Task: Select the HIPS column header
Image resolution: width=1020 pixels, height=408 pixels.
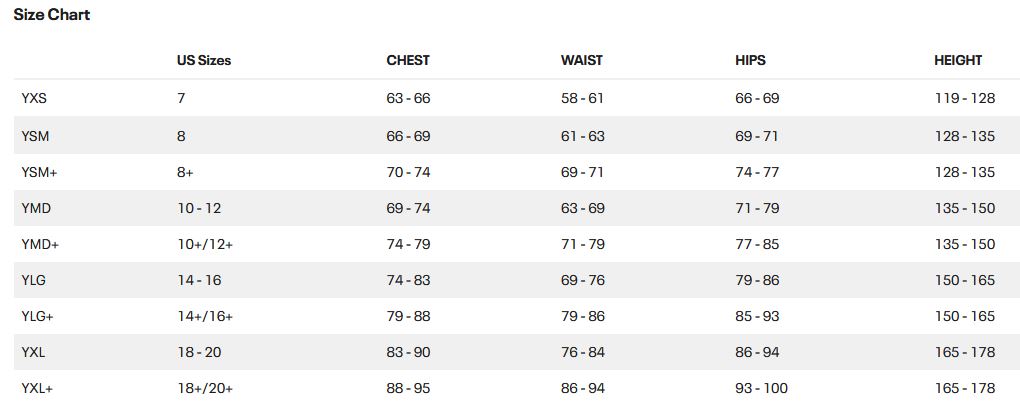Action: 750,61
